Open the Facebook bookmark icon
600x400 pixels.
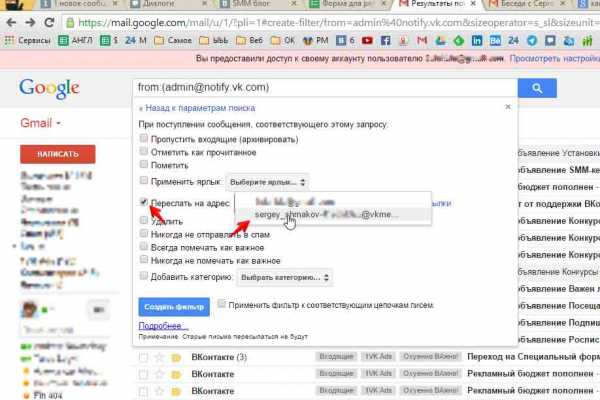pyautogui.click(x=385, y=40)
